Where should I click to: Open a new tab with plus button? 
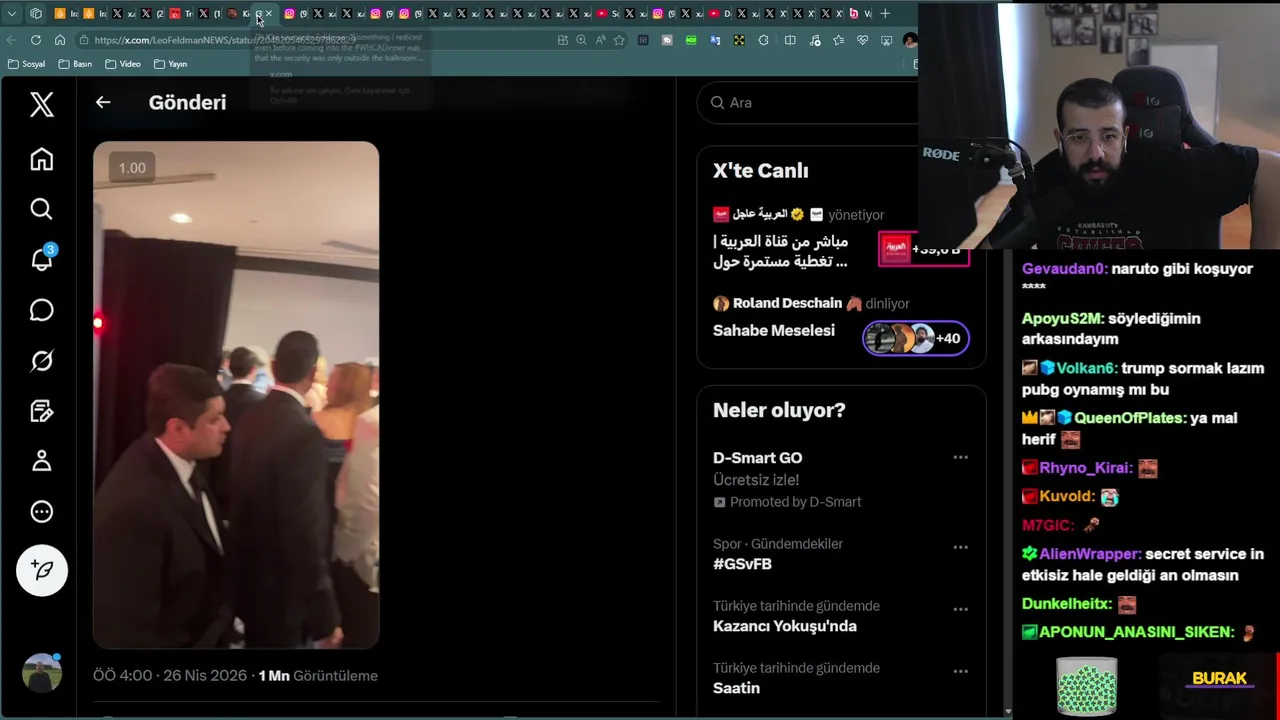click(885, 13)
